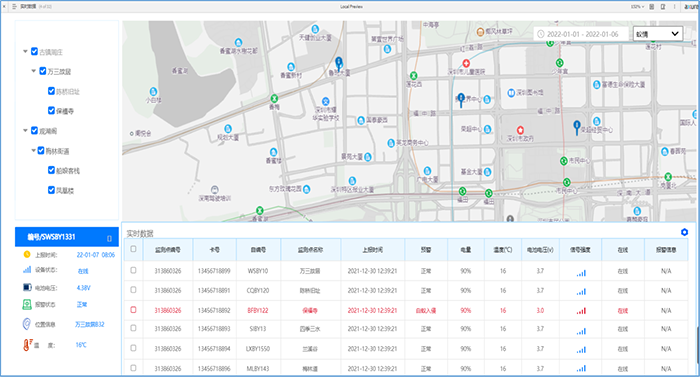
Task: Open the 132% zoom level dropdown
Action: [x=638, y=7]
